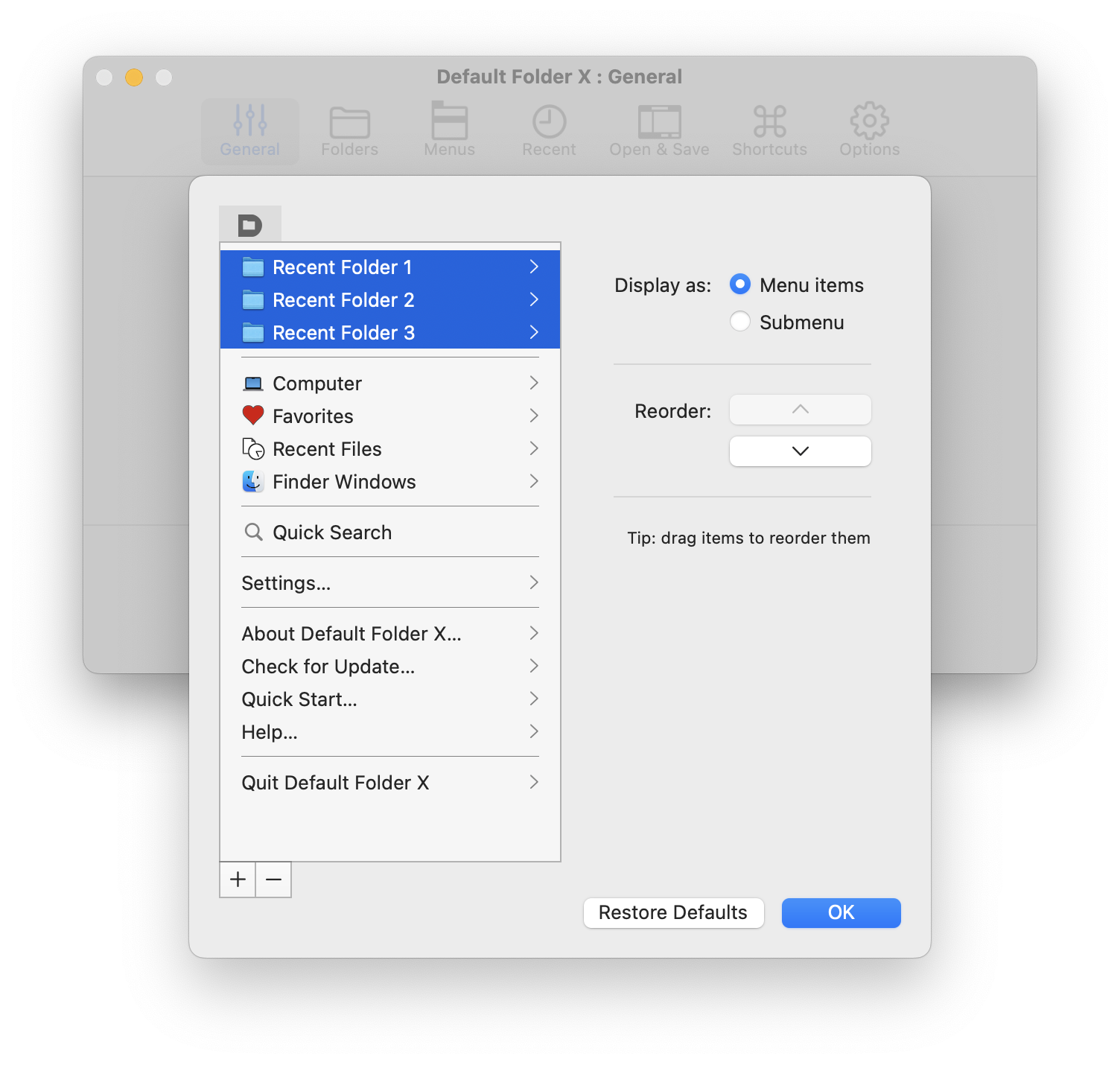Click the Favorites heart icon
Image resolution: width=1120 pixels, height=1068 pixels.
click(253, 416)
